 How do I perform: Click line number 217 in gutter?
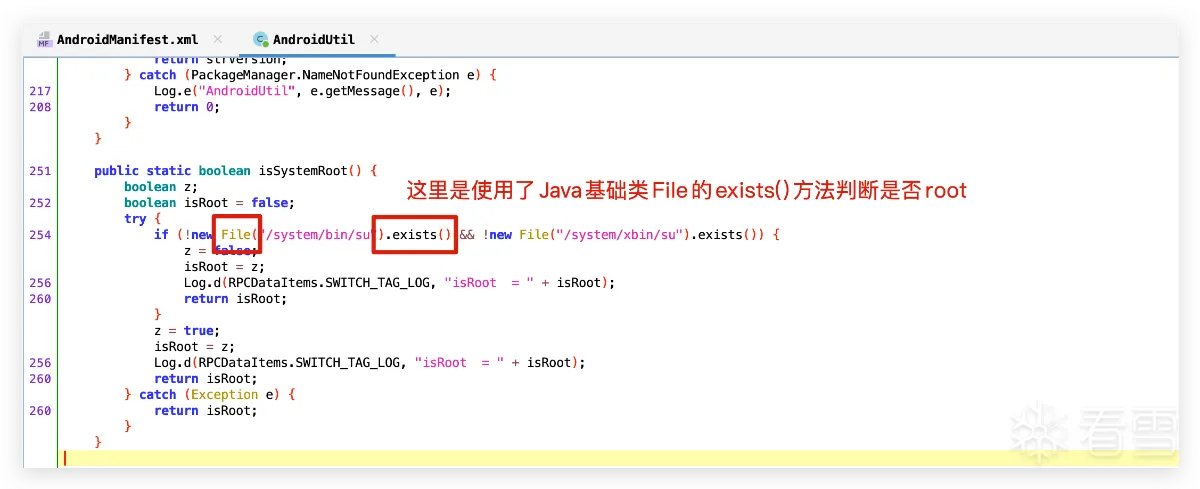(40, 91)
